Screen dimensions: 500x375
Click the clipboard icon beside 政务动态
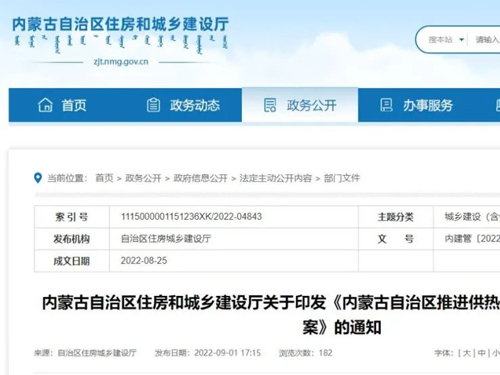[x=153, y=105]
